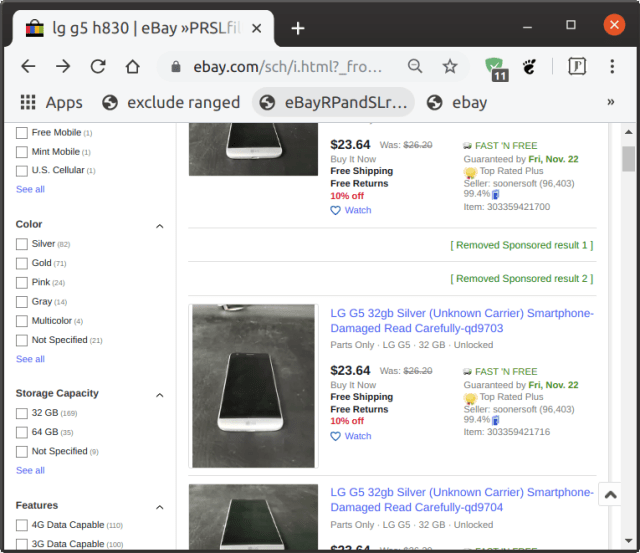Image resolution: width=640 pixels, height=553 pixels.
Task: Check Not Specified under Storage Capacity
Action: pos(22,452)
